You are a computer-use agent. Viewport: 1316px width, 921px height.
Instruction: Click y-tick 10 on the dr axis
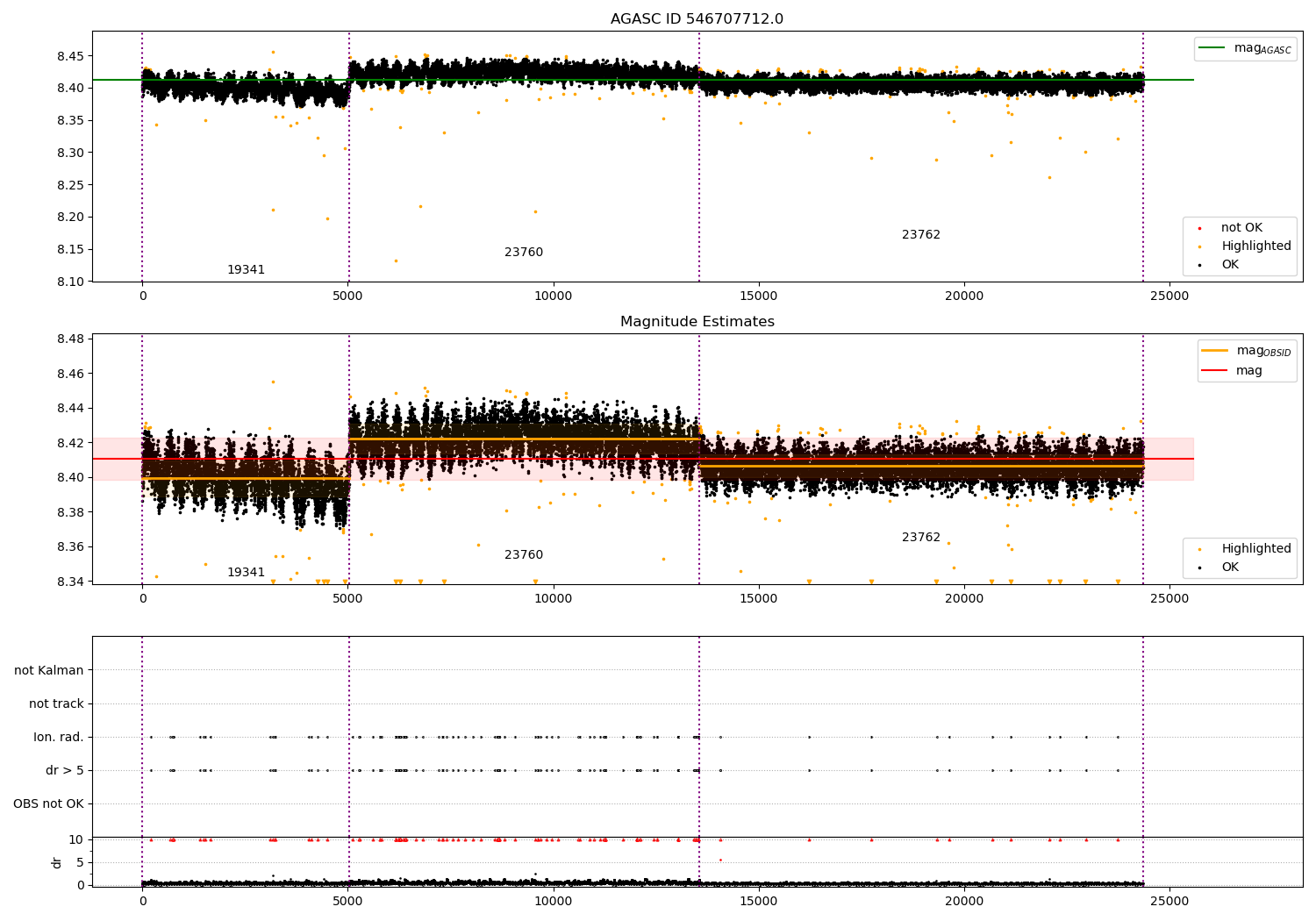point(76,840)
